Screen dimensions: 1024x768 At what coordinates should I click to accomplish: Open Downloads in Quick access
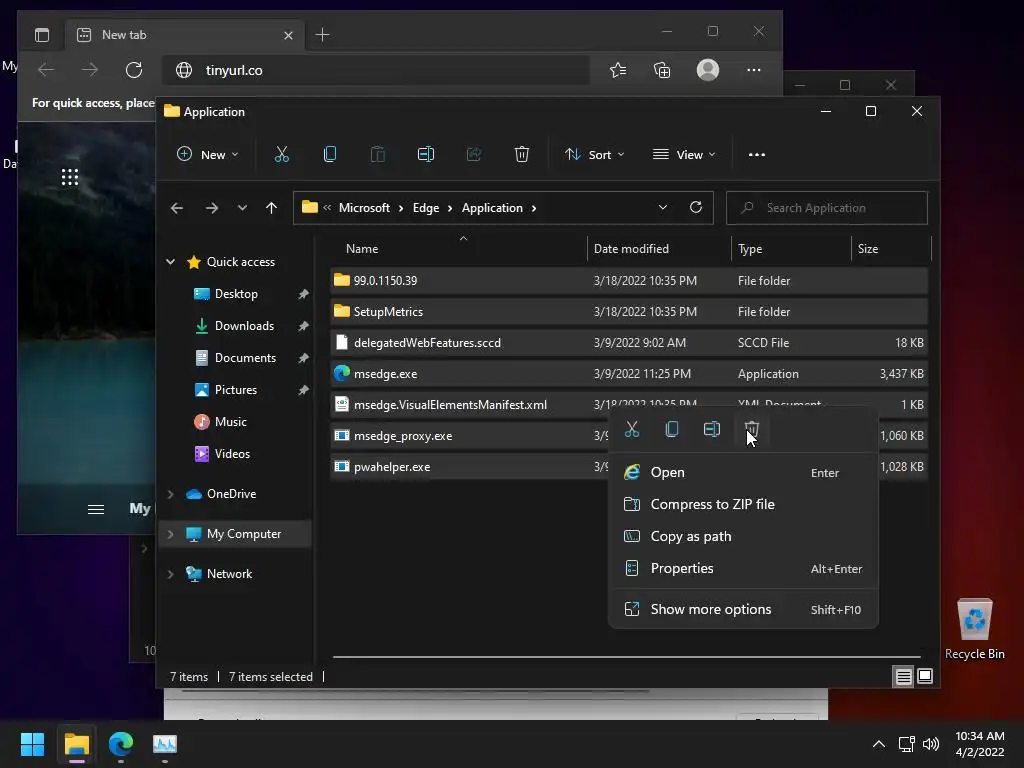point(244,326)
